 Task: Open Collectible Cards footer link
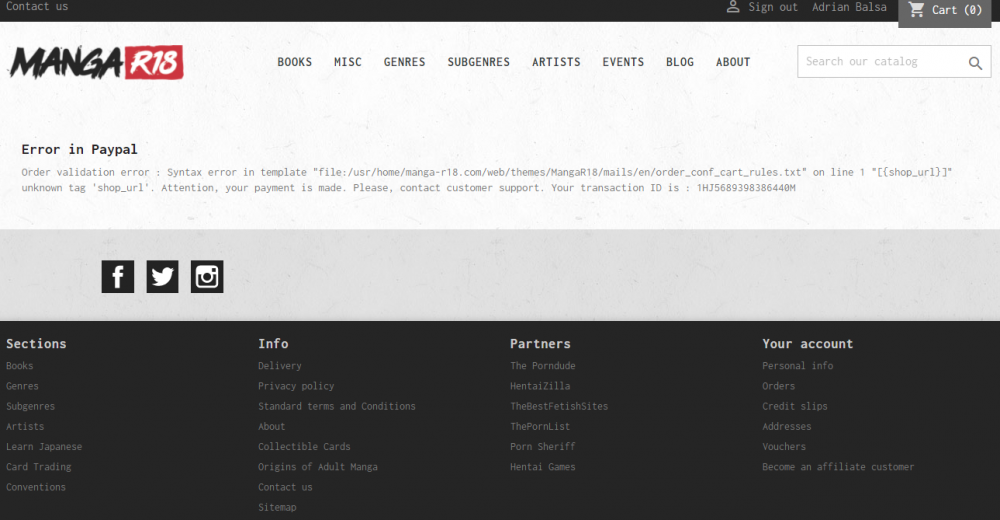tap(304, 447)
